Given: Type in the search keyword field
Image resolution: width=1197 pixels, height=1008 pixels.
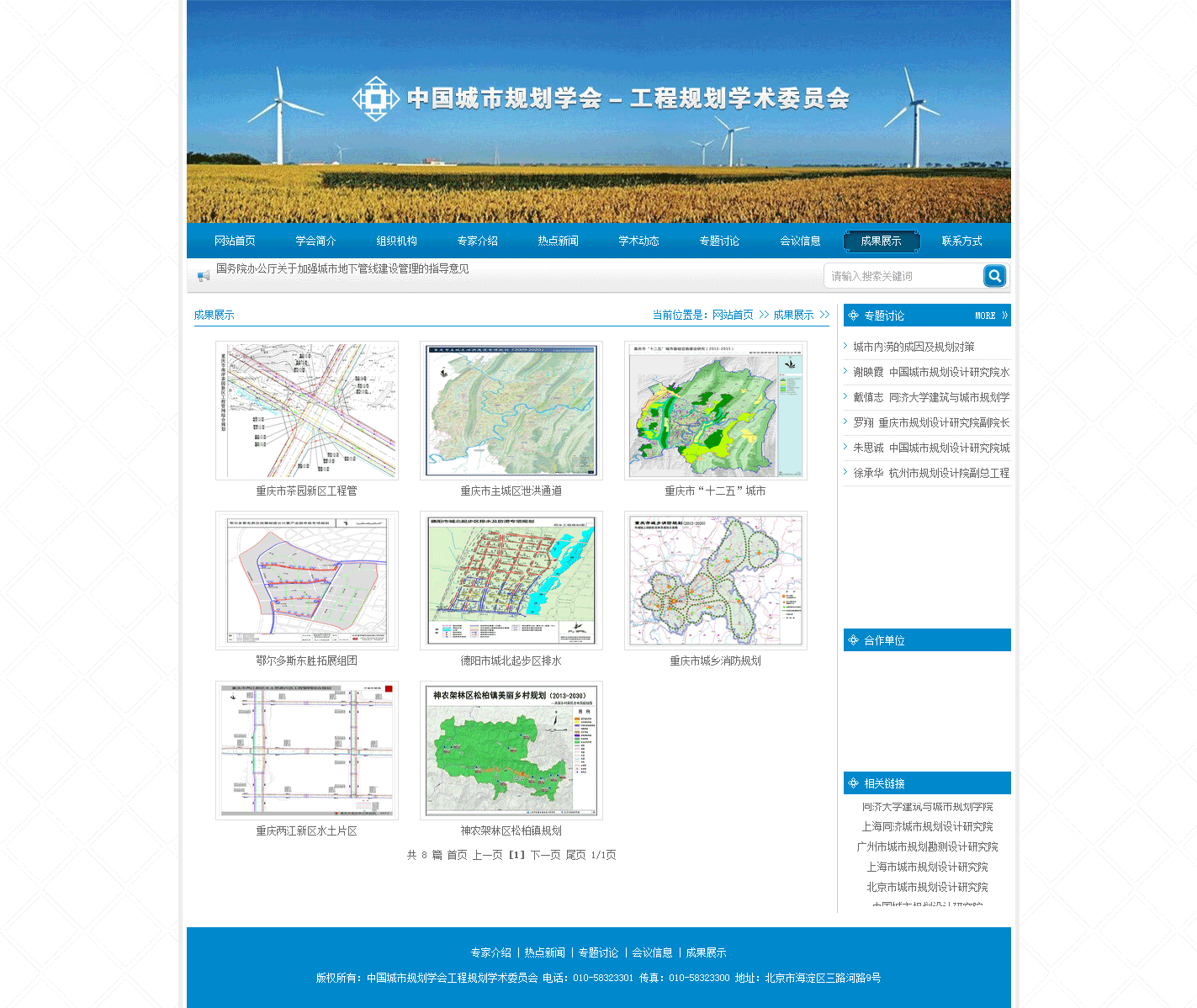Looking at the screenshot, I should pyautogui.click(x=902, y=276).
